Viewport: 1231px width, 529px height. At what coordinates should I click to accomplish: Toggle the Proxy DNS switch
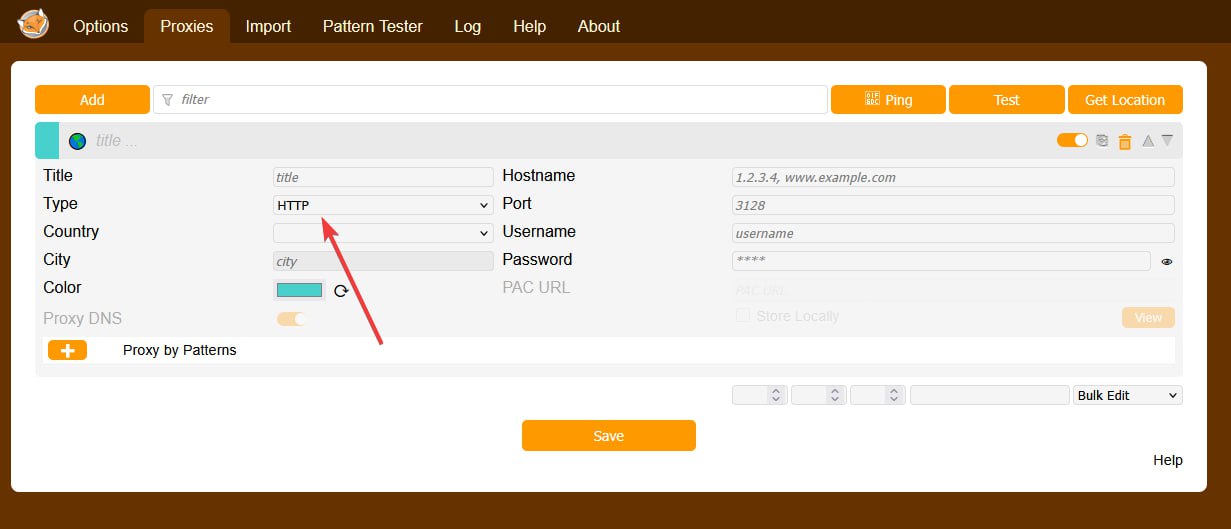291,319
